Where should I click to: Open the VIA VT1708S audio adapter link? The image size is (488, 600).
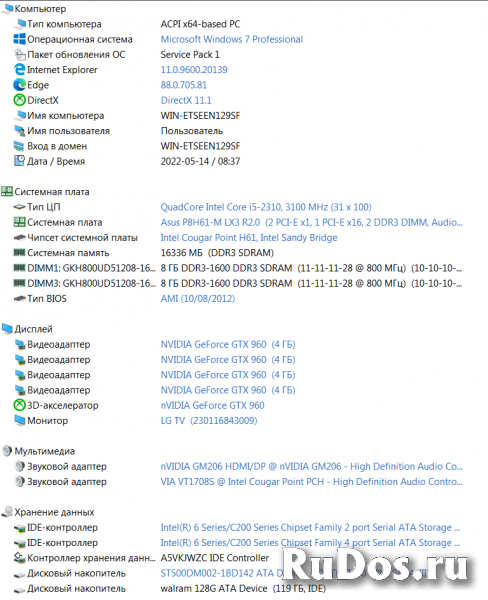point(311,481)
